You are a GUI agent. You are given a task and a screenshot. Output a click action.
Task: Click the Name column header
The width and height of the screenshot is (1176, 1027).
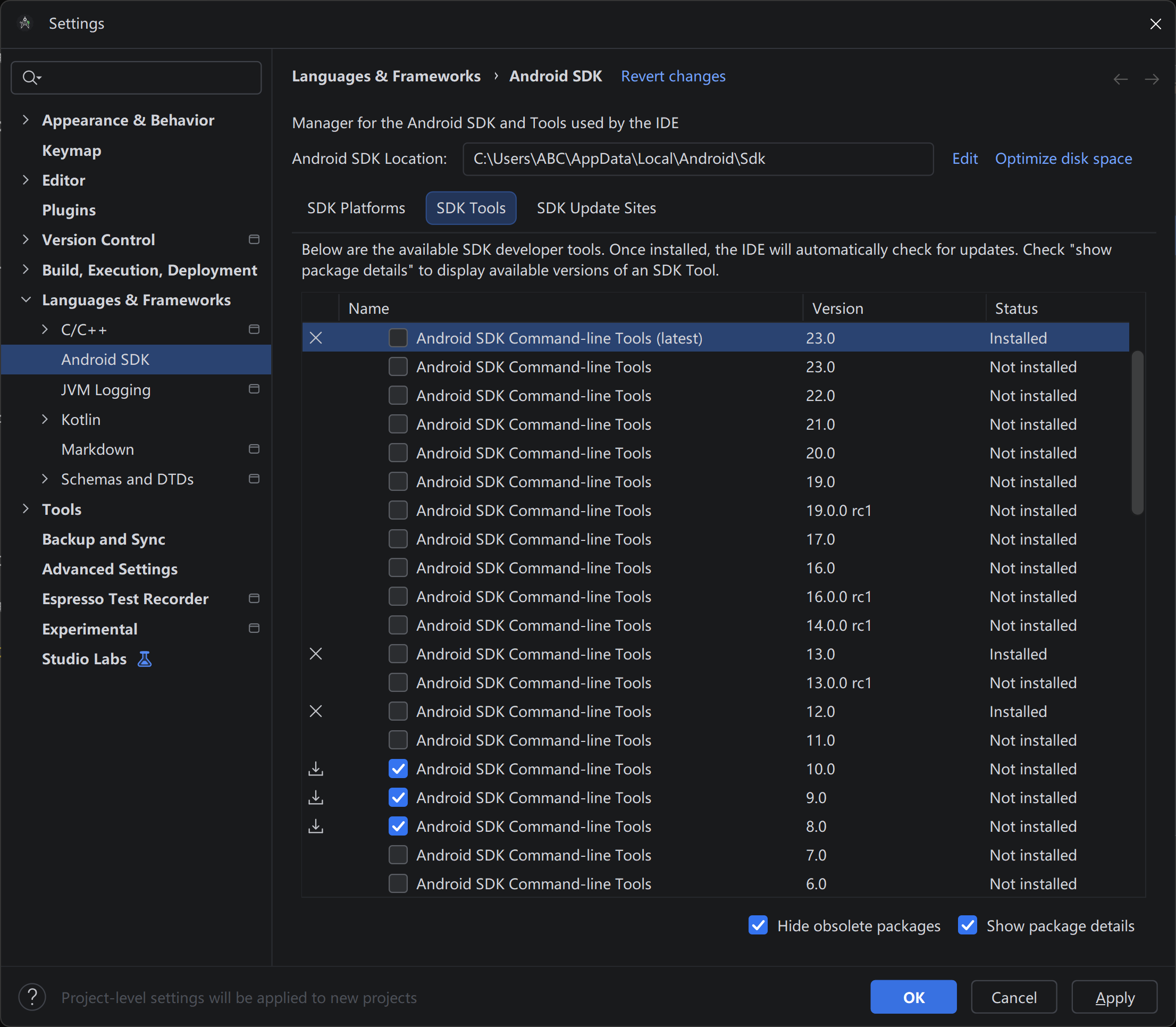(x=570, y=308)
